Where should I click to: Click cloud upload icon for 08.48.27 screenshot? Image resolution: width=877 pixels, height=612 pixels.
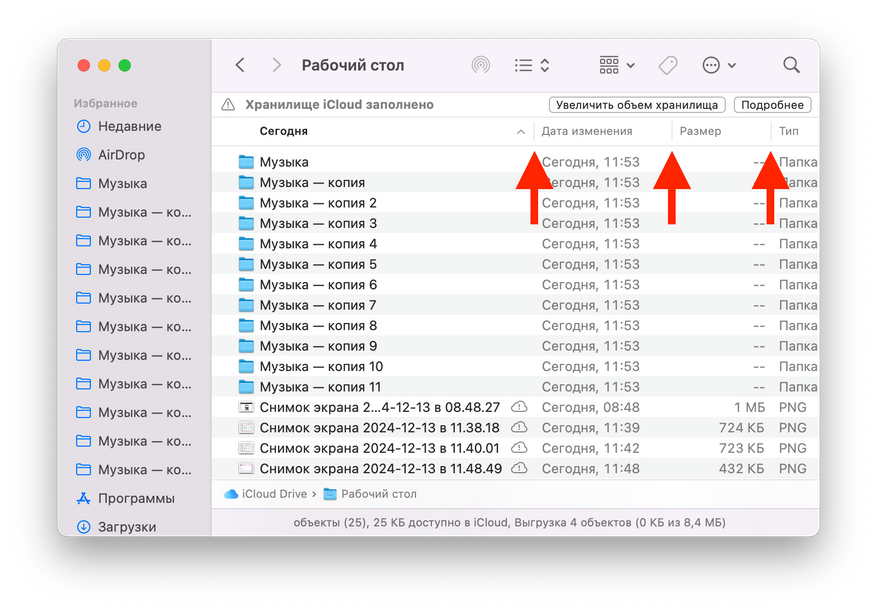520,407
